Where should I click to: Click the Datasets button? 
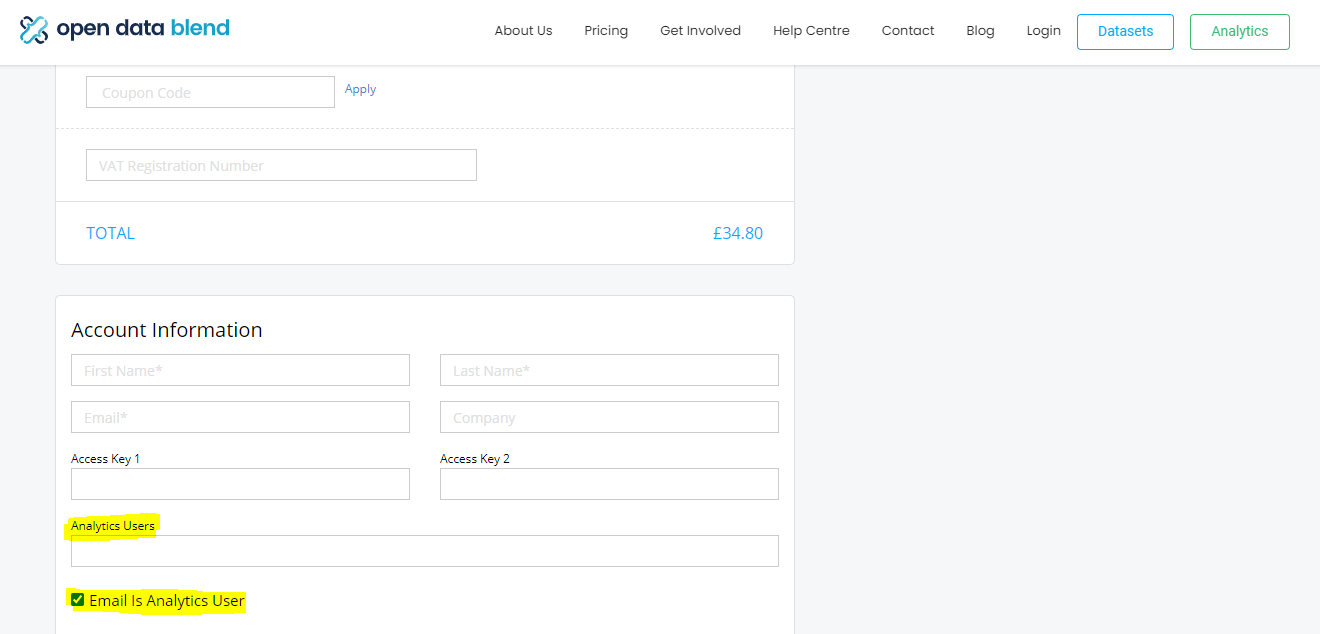(x=1125, y=32)
